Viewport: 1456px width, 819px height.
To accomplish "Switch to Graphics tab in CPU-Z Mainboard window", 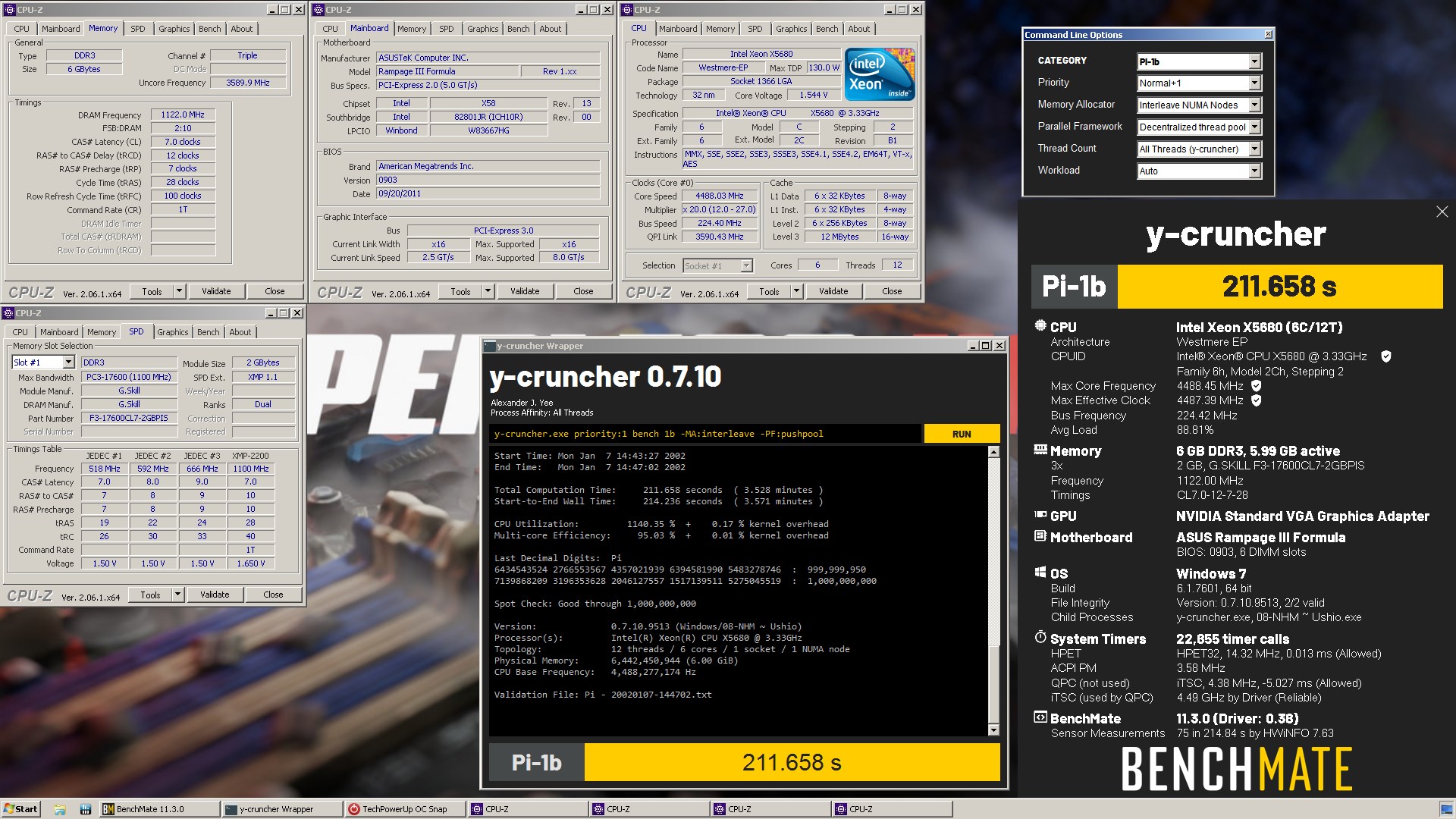I will [482, 29].
